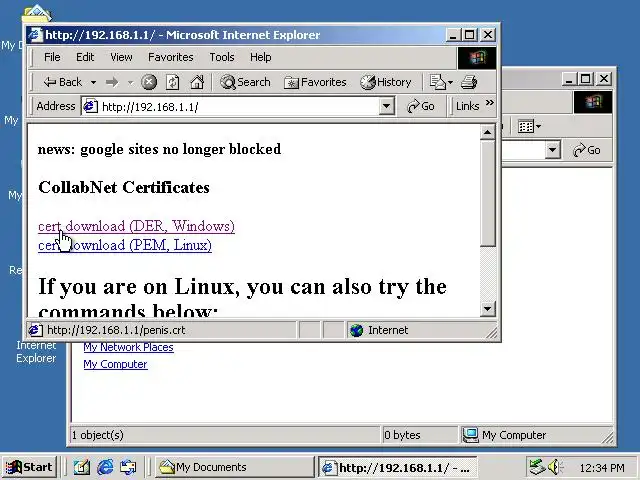Open the Favorites toolbar button
This screenshot has height=480, width=640.
click(x=315, y=82)
